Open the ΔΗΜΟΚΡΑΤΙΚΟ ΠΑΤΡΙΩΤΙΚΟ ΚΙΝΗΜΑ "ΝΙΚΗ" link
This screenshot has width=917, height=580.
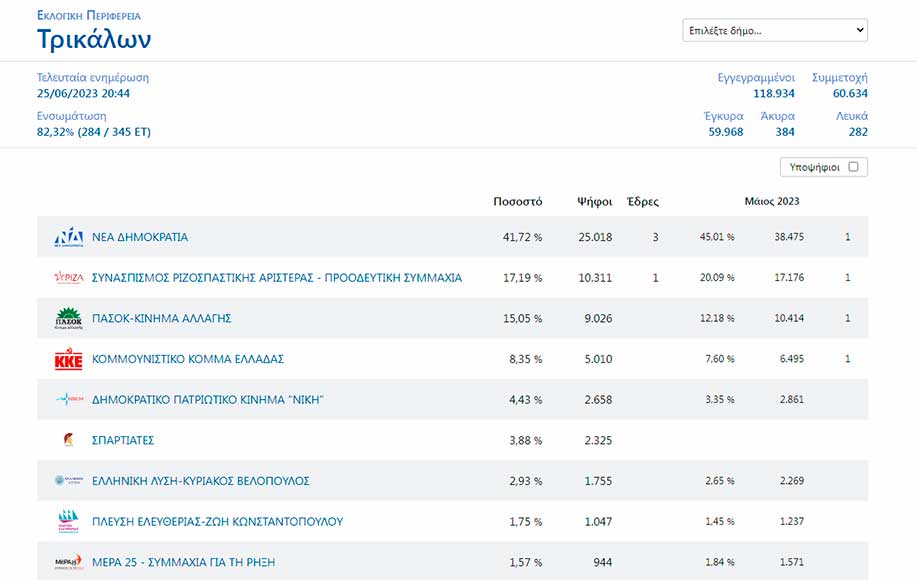208,399
